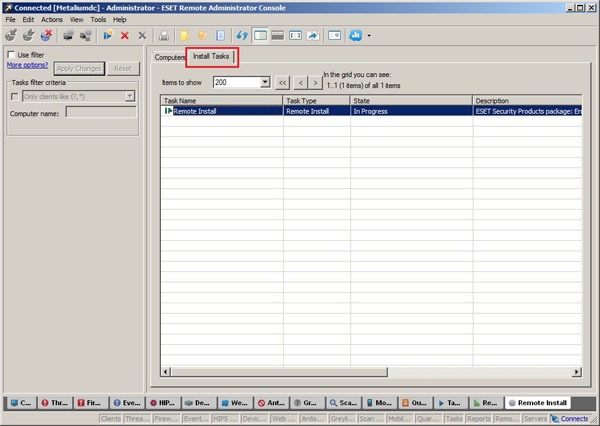Go to first page with << button

(x=282, y=83)
